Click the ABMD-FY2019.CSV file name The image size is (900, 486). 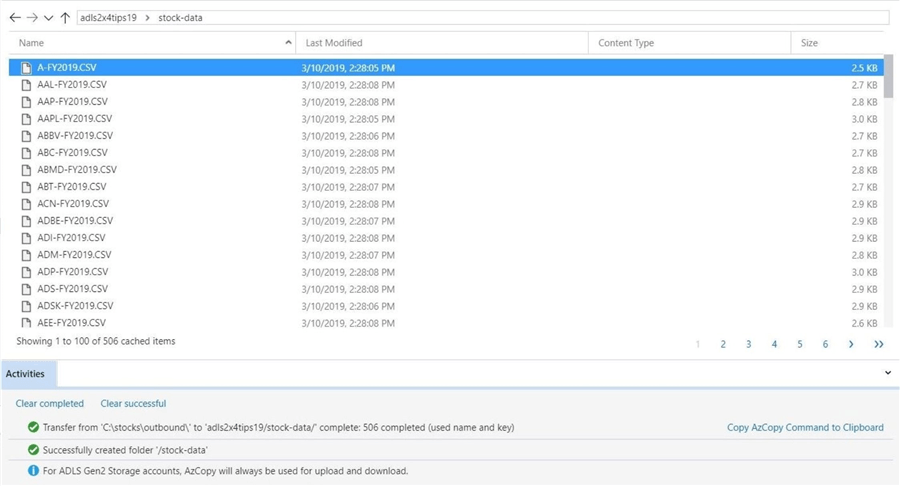pyautogui.click(x=77, y=170)
